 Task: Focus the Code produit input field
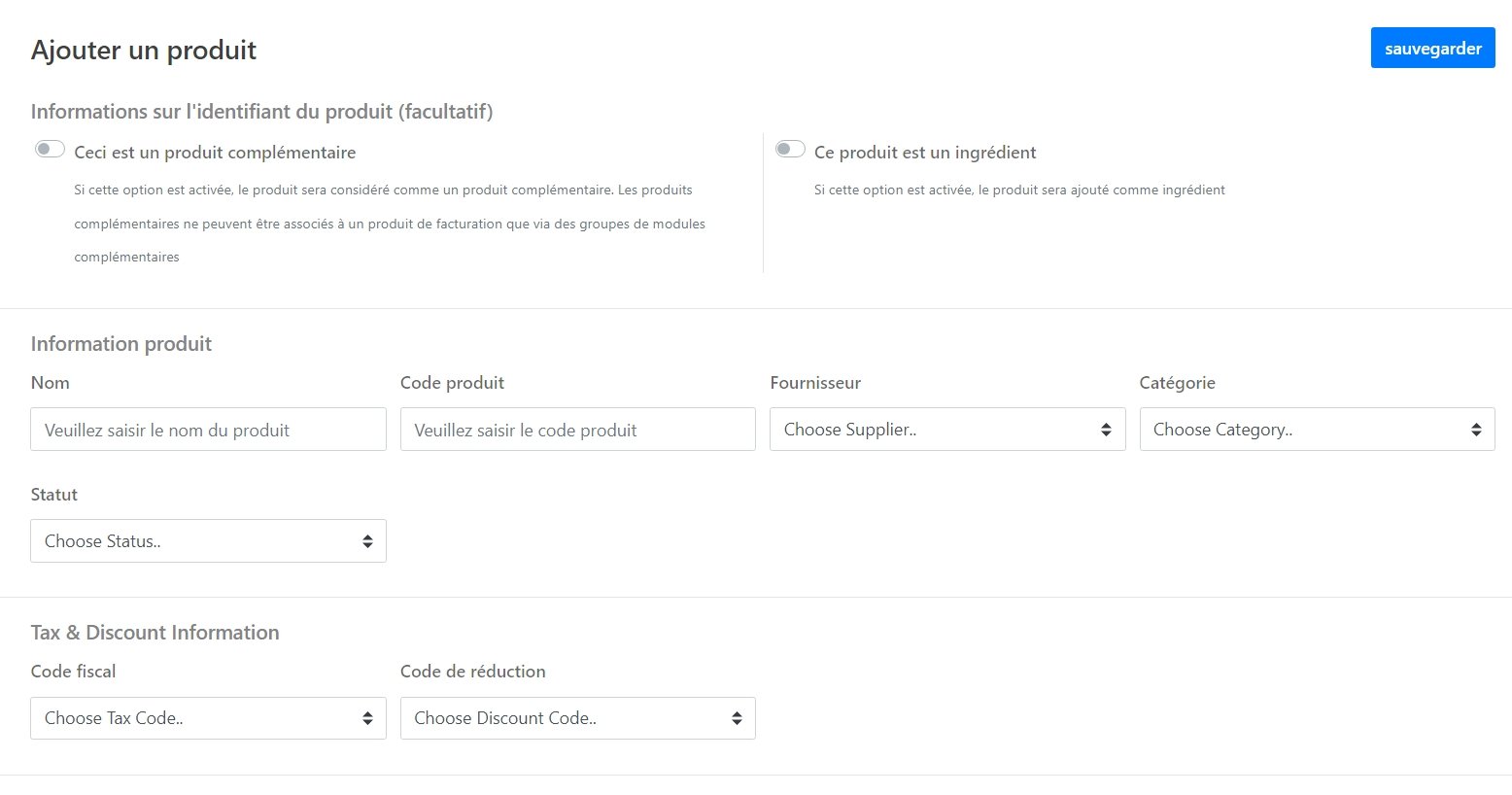tap(577, 430)
